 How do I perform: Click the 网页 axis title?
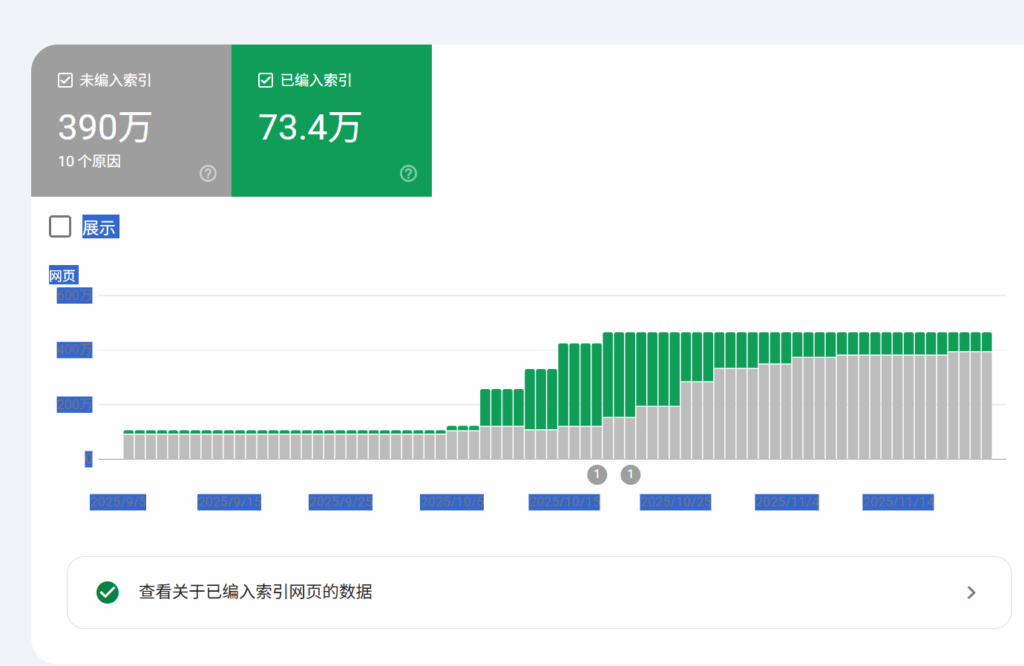[63, 276]
